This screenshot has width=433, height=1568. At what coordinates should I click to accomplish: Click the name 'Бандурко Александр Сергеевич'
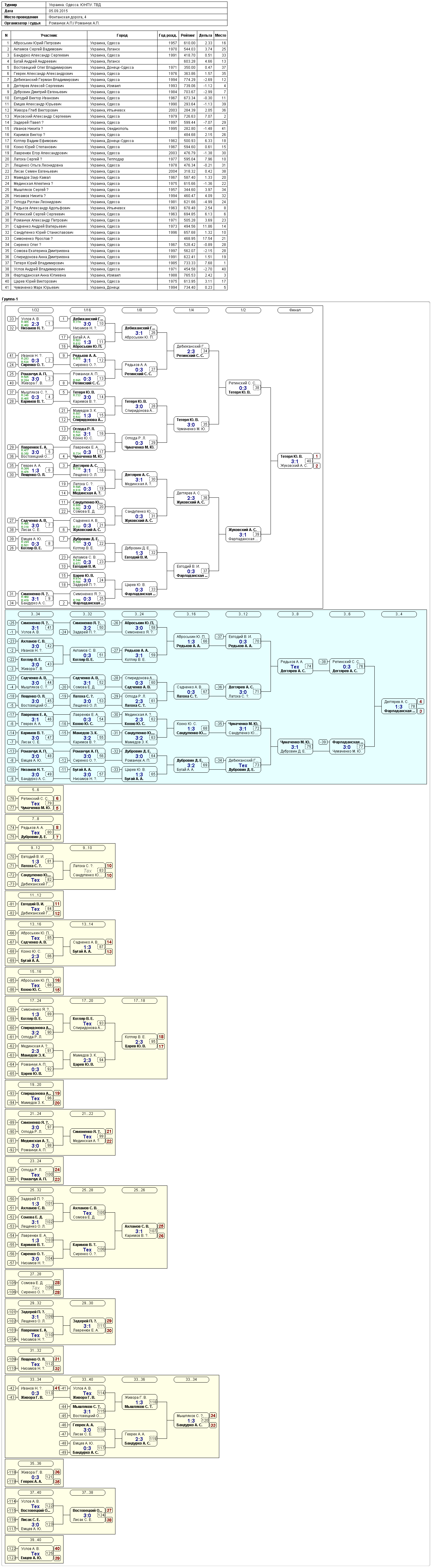pyautogui.click(x=41, y=55)
